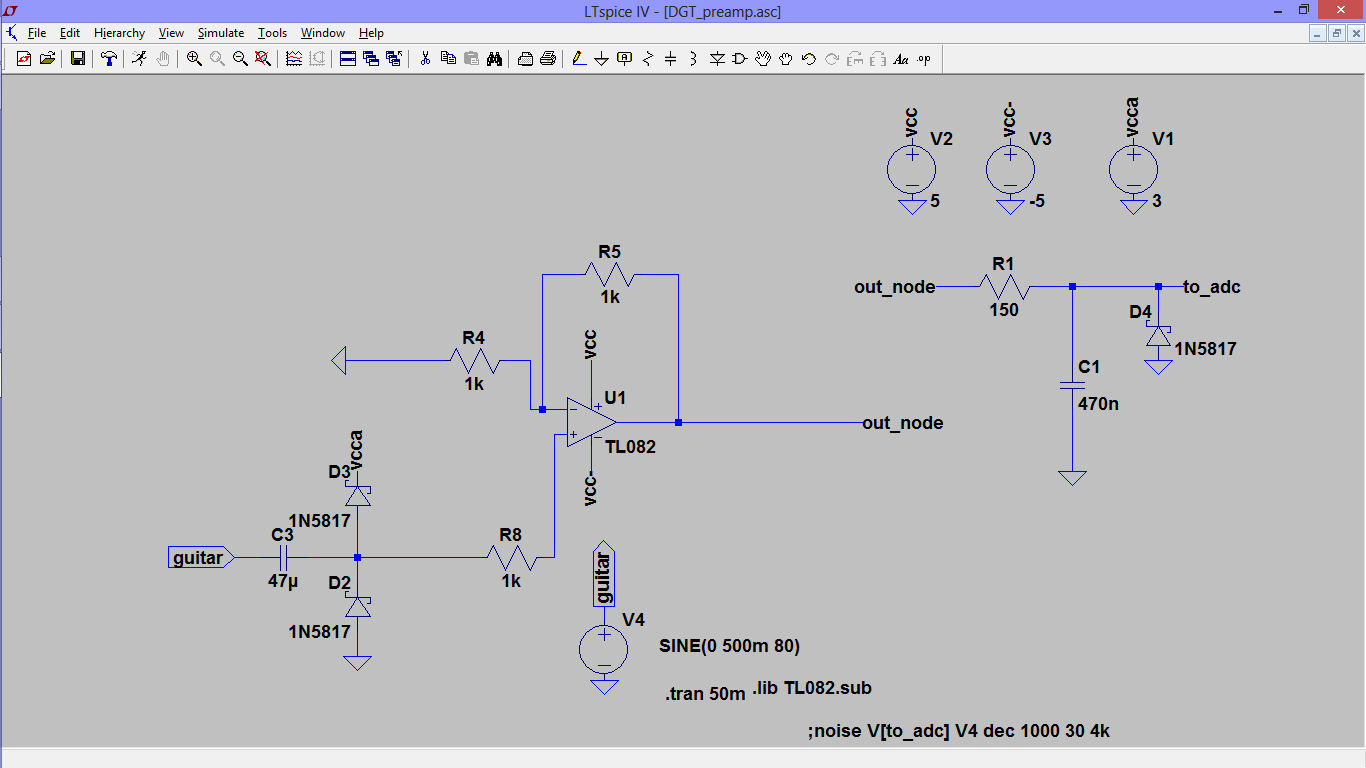Open the Hierarchy menu
Viewport: 1366px width, 768px height.
[119, 33]
